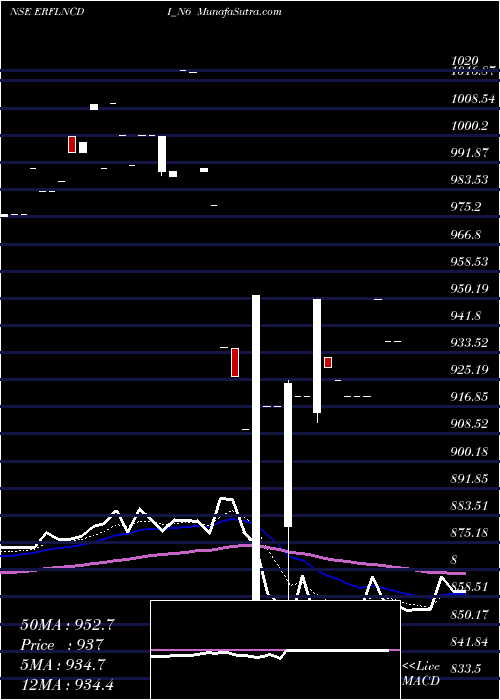Select the 925.19 price axis label
Screen dimensions: 500x700
coord(469,370)
